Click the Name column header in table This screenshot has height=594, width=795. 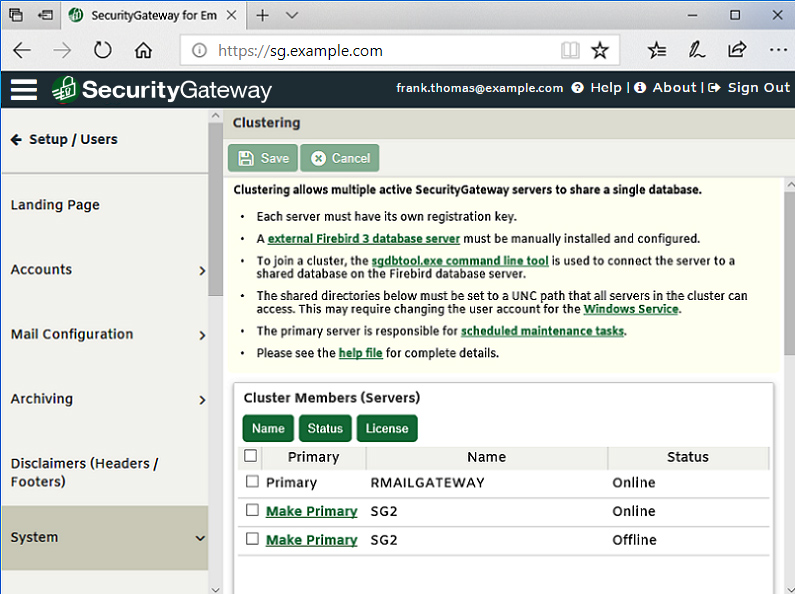coord(486,457)
